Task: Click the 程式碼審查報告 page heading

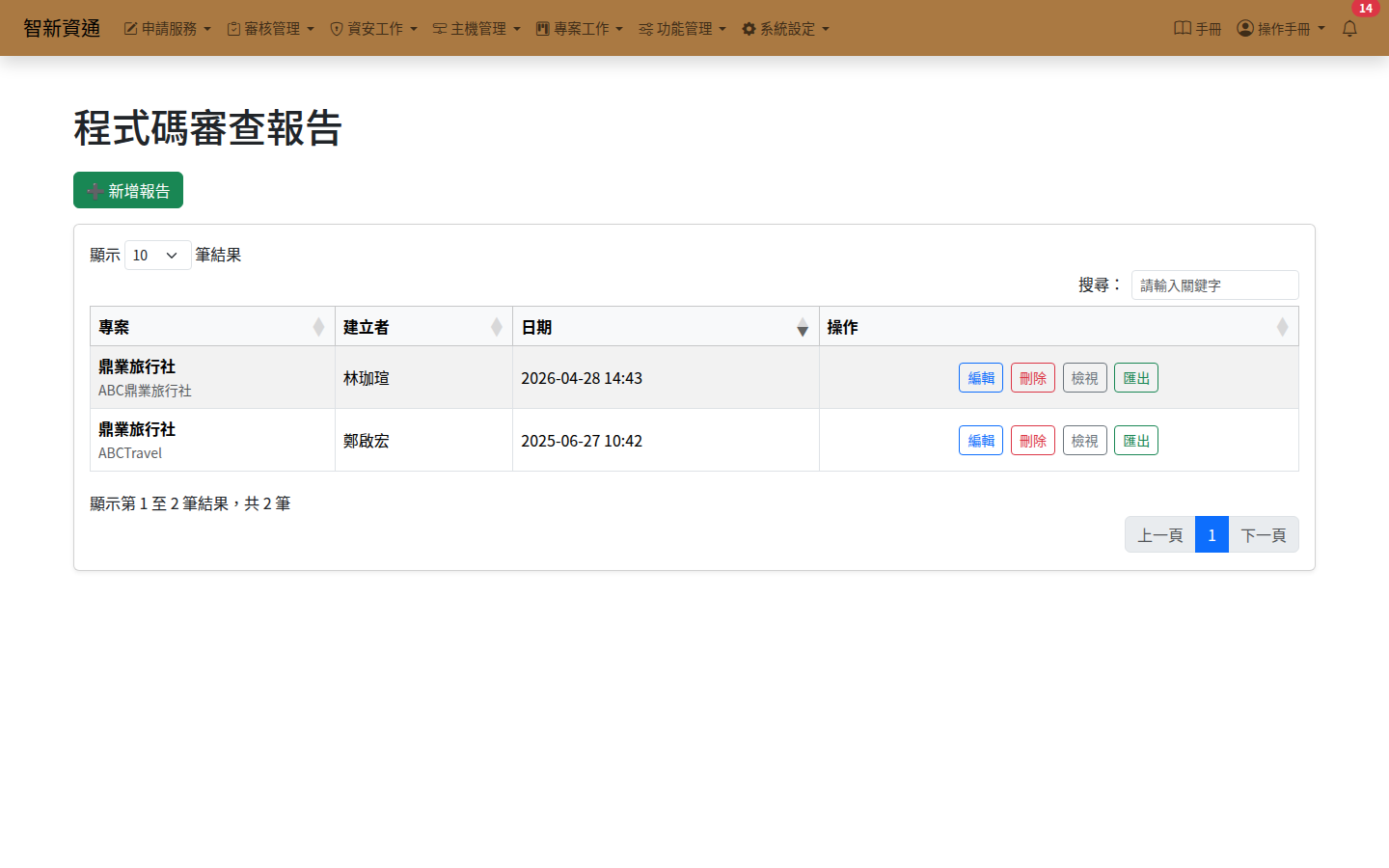Action: click(208, 127)
